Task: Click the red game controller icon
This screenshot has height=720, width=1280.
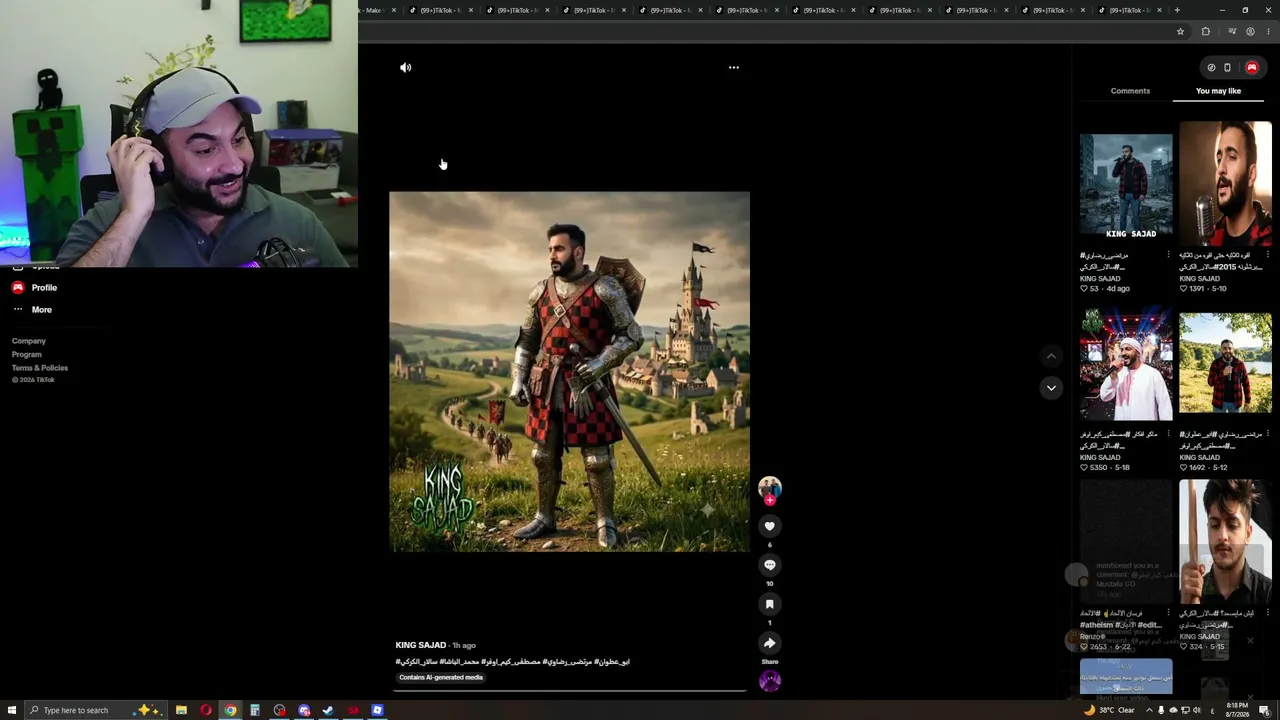Action: pos(1251,68)
